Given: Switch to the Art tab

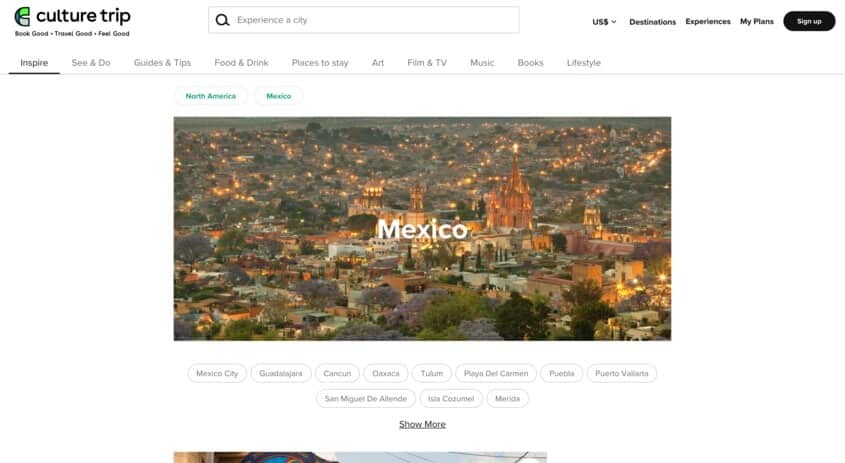Looking at the screenshot, I should [x=378, y=63].
